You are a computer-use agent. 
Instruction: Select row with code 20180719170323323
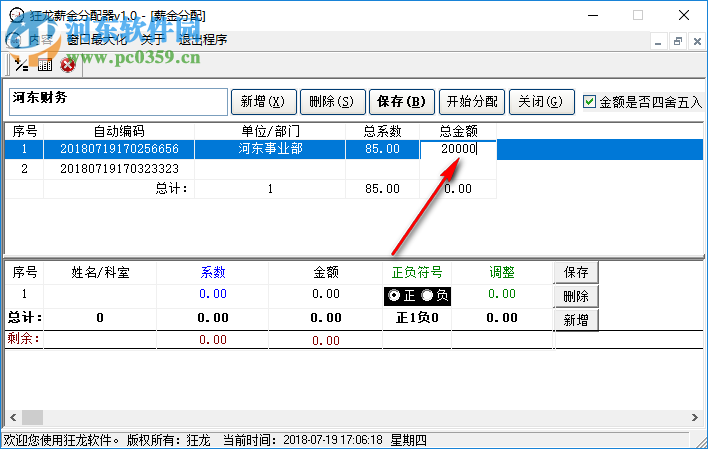[x=119, y=169]
